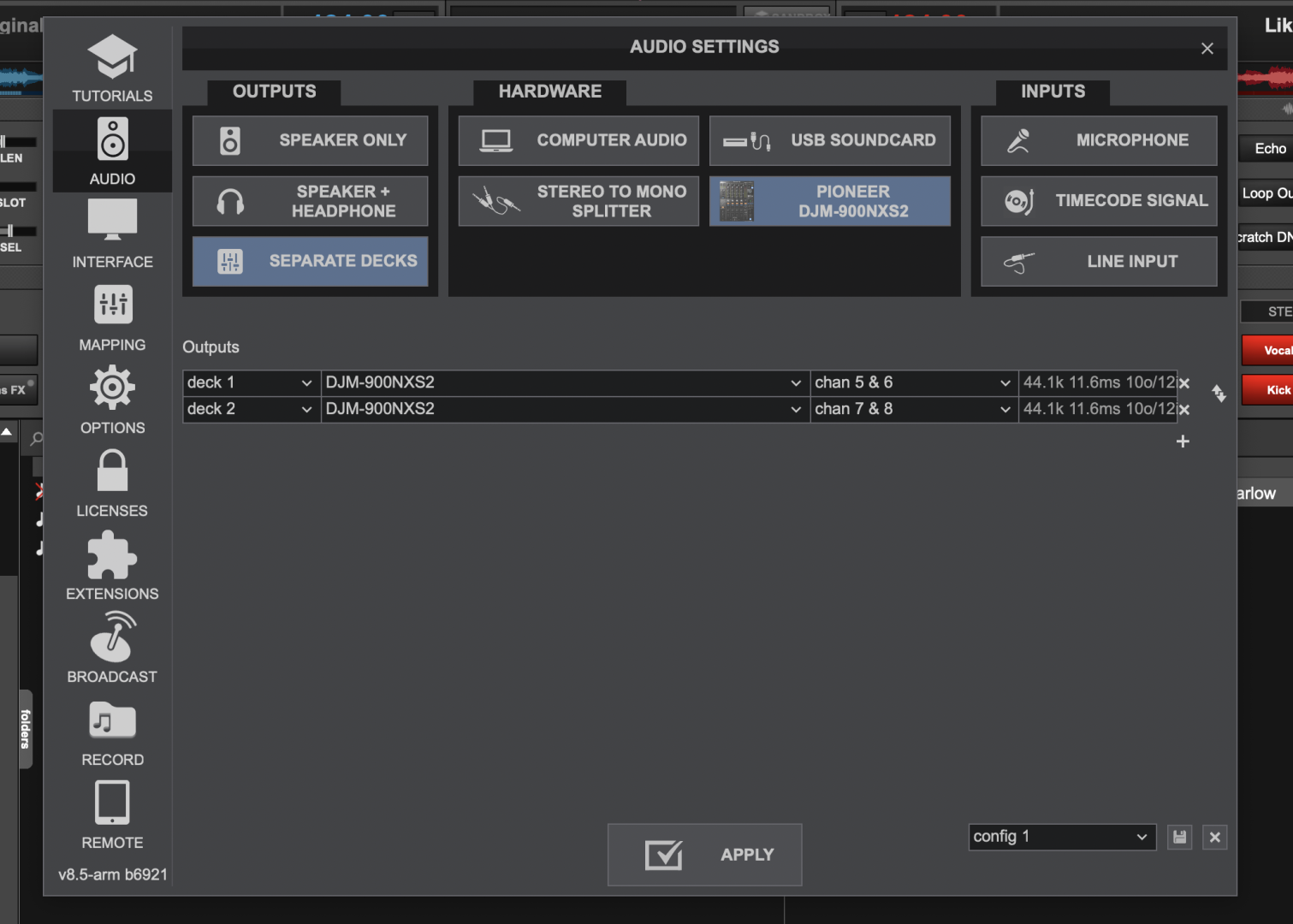
Task: Close the Audio Settings dialog
Action: 1207,49
